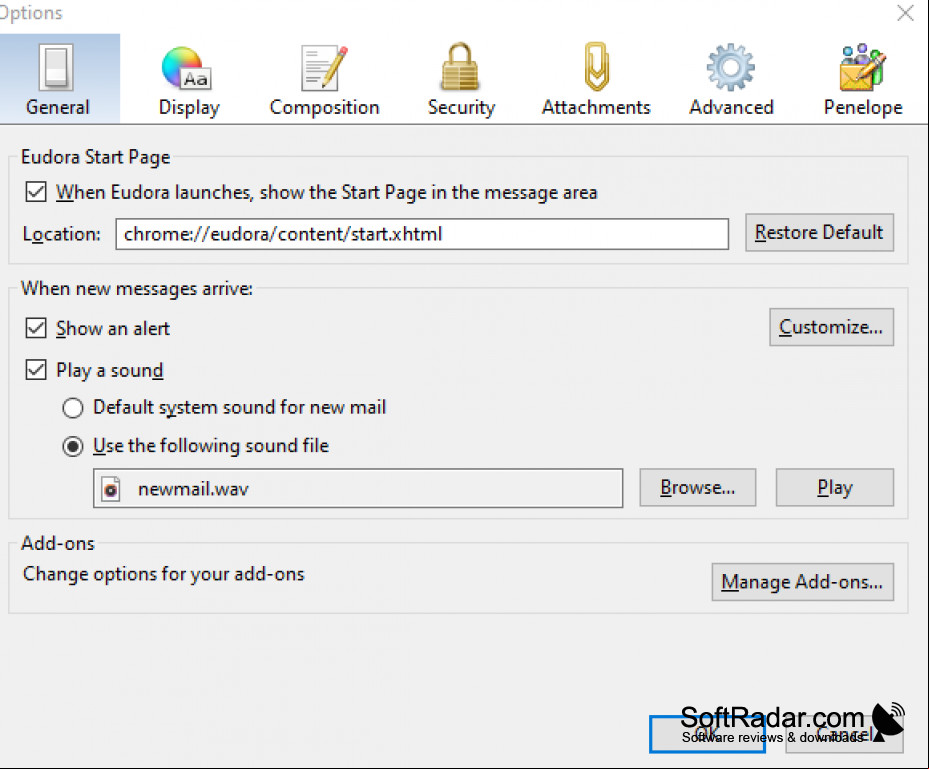The height and width of the screenshot is (769, 929).
Task: Click Restore Default button
Action: tap(819, 232)
